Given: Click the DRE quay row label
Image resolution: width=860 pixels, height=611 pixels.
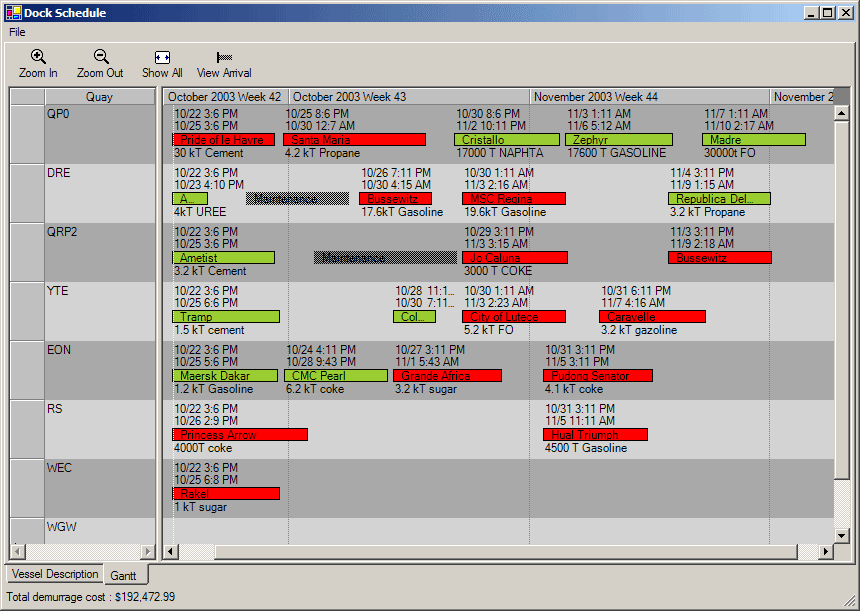Looking at the screenshot, I should (59, 173).
